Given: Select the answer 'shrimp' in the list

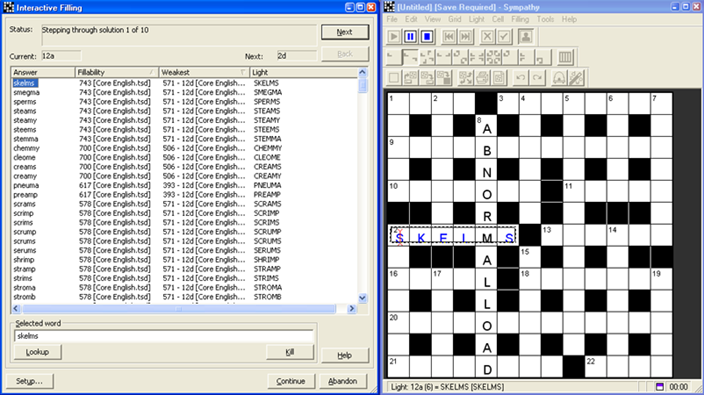Looking at the screenshot, I should (24, 260).
